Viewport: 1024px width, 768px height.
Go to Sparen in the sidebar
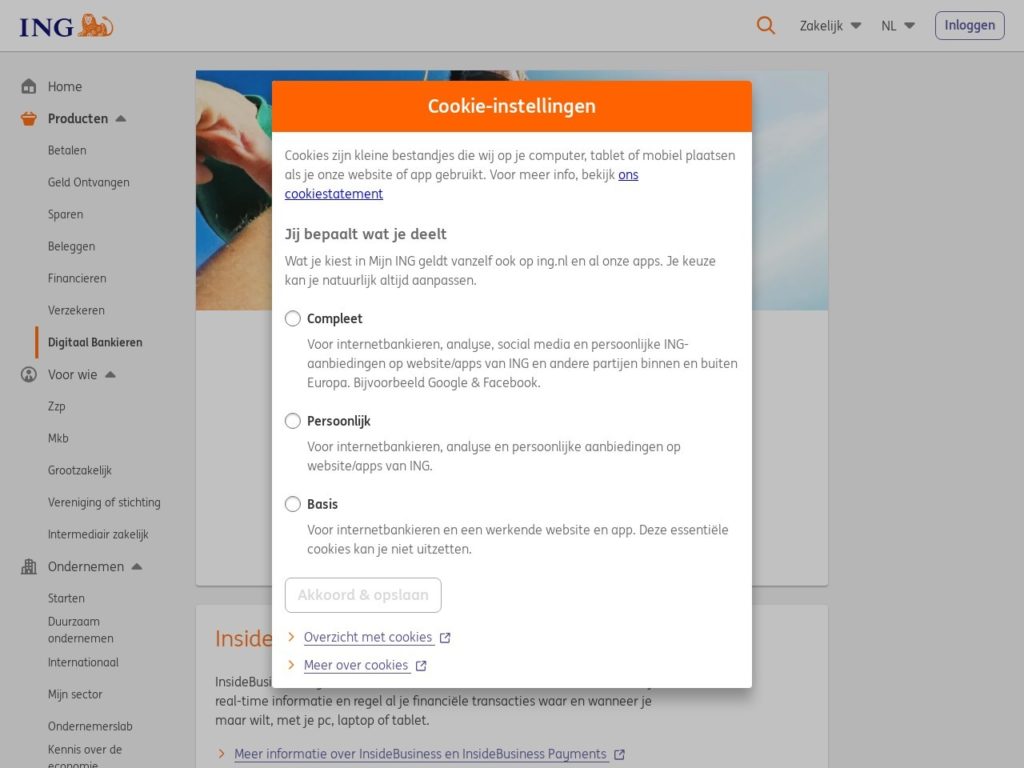pyautogui.click(x=65, y=214)
